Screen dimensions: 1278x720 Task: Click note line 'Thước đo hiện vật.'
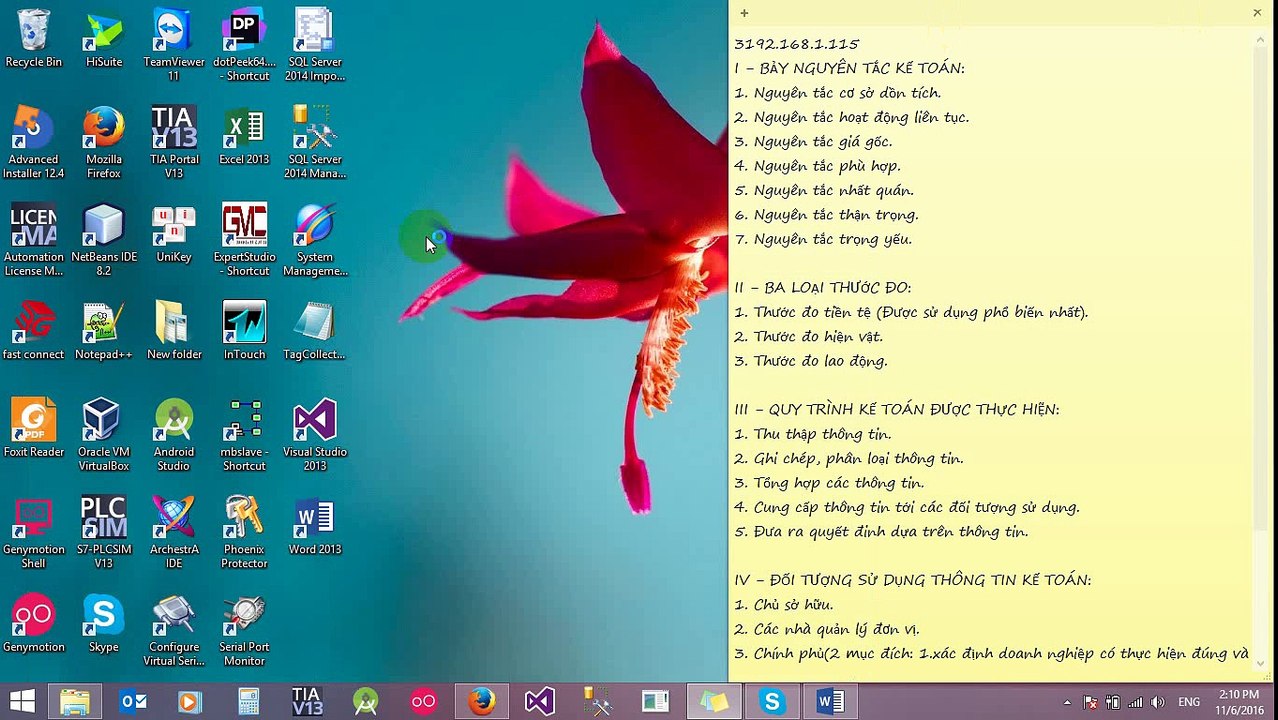[818, 337]
